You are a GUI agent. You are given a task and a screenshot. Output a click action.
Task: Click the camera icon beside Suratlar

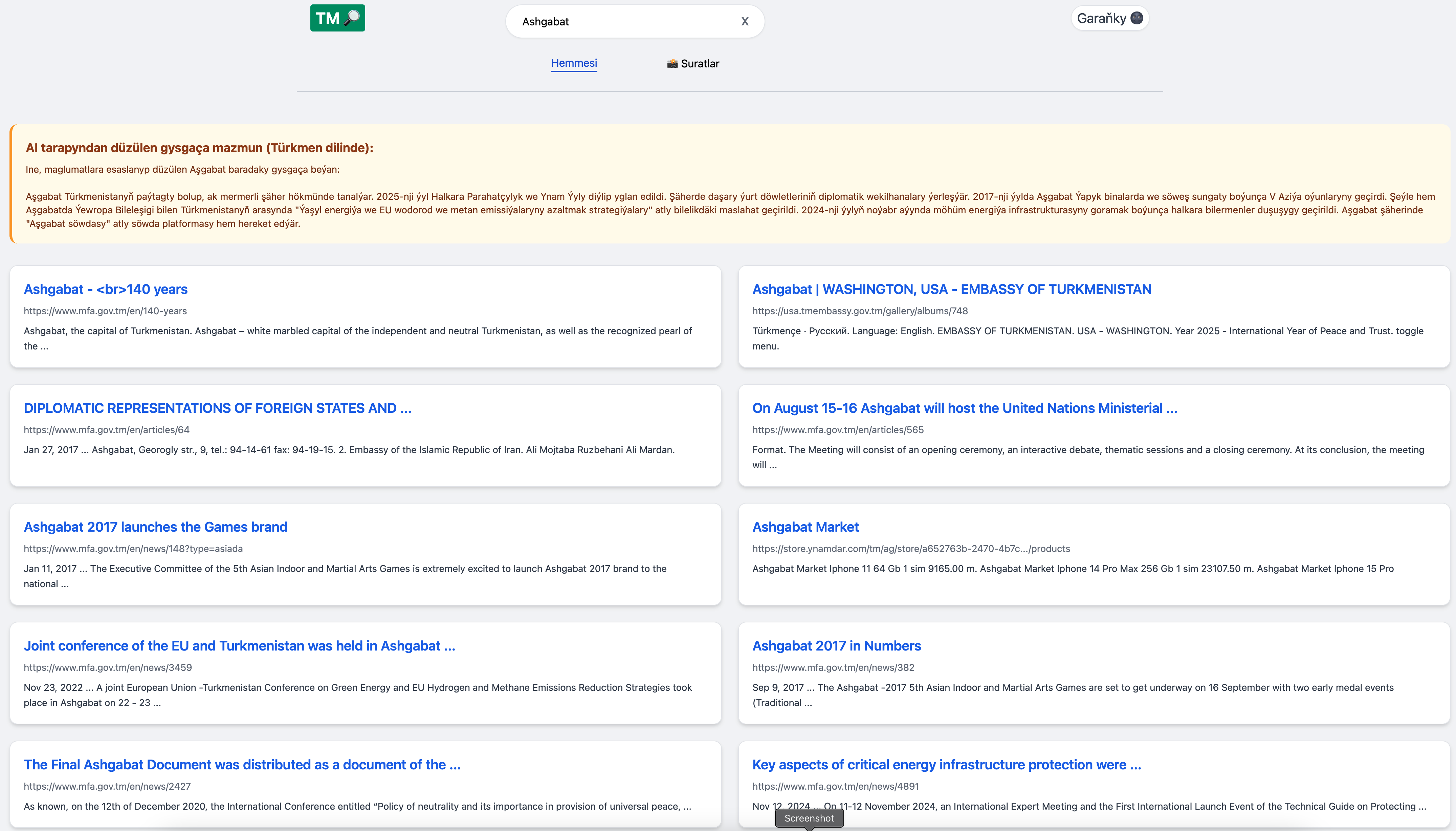coord(672,63)
